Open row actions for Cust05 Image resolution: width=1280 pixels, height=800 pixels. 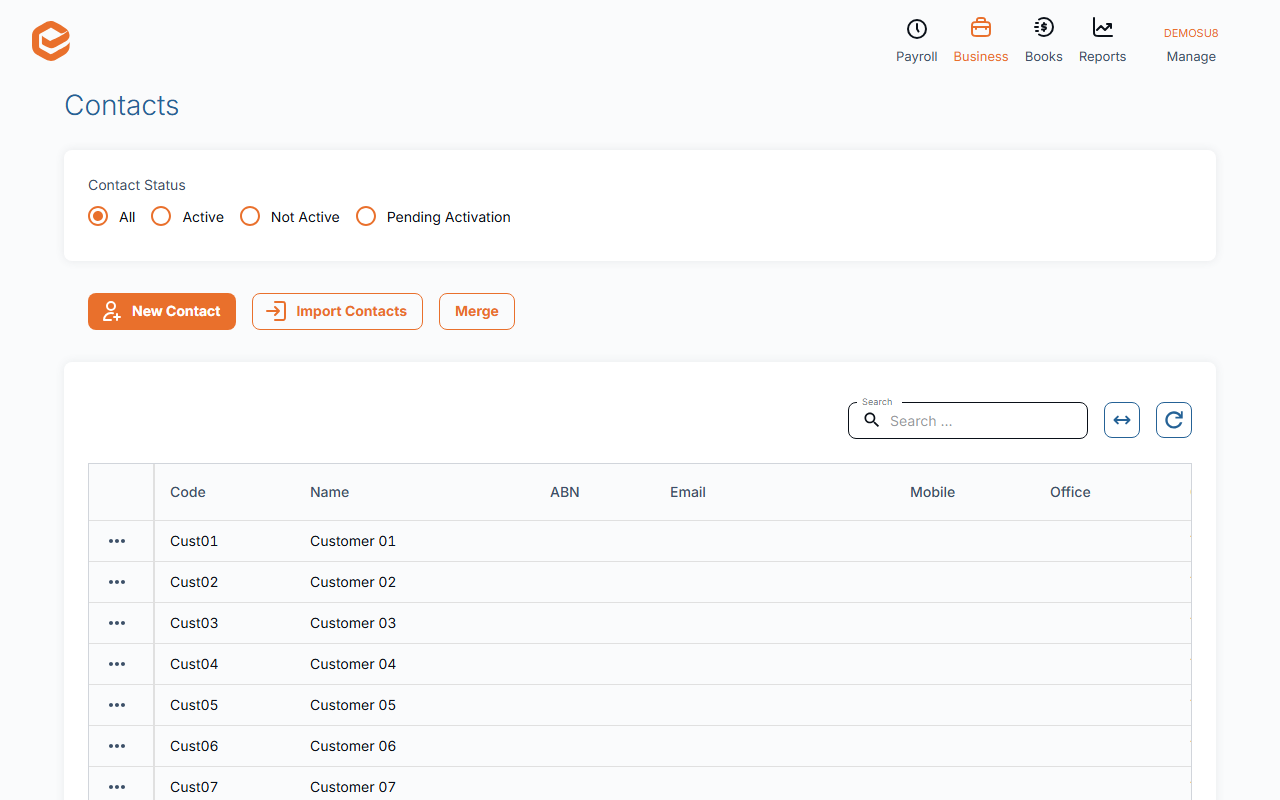coord(117,705)
